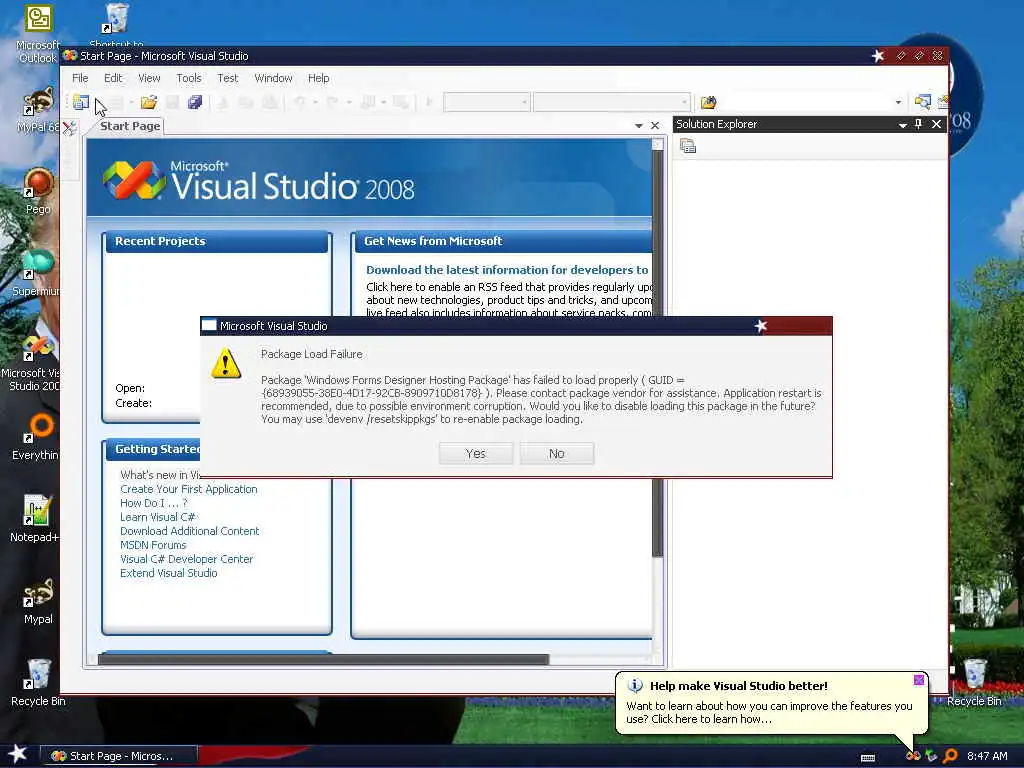
Task: Click the on-screen keyboard tray icon
Action: click(x=868, y=758)
